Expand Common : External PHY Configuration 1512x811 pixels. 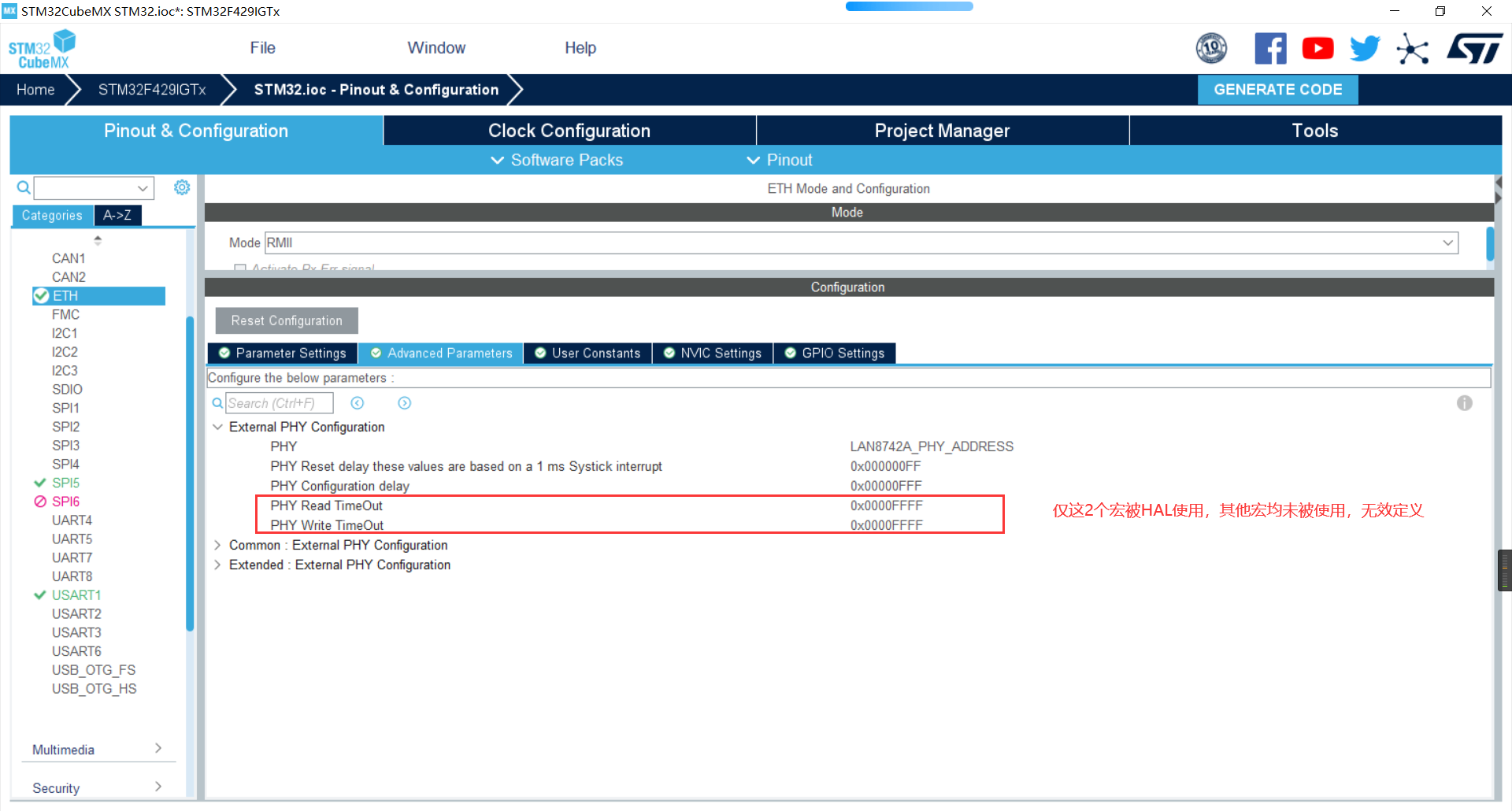point(217,545)
